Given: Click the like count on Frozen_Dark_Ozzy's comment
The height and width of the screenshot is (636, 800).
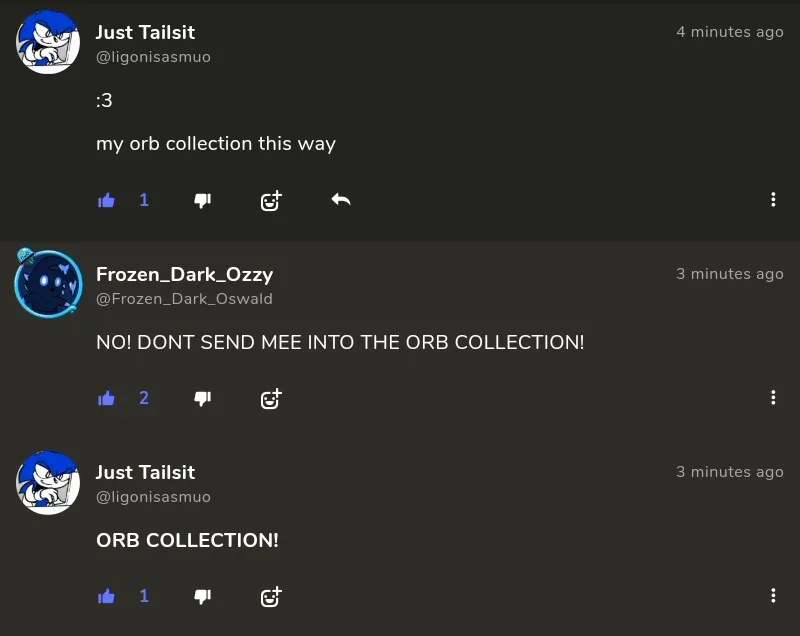Looking at the screenshot, I should point(144,398).
